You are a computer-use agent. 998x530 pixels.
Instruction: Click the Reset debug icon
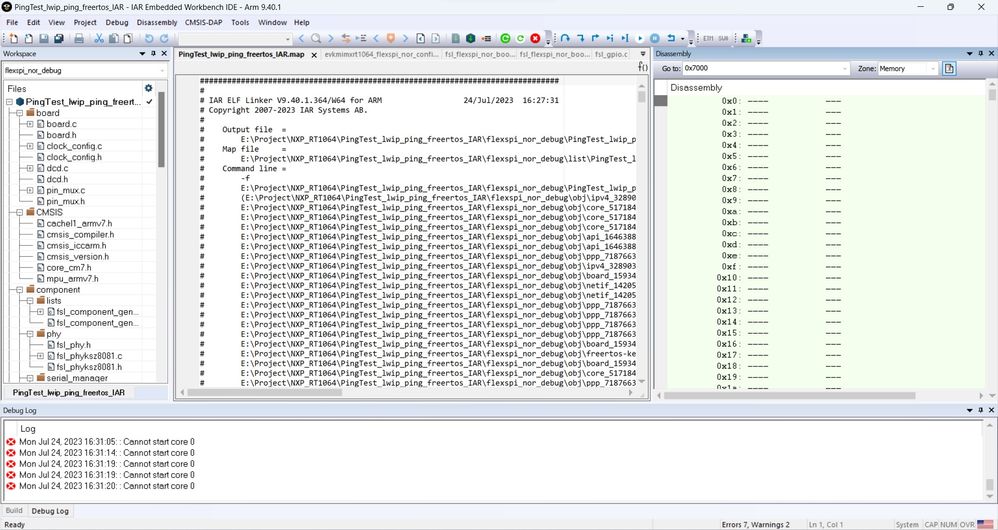(671, 39)
